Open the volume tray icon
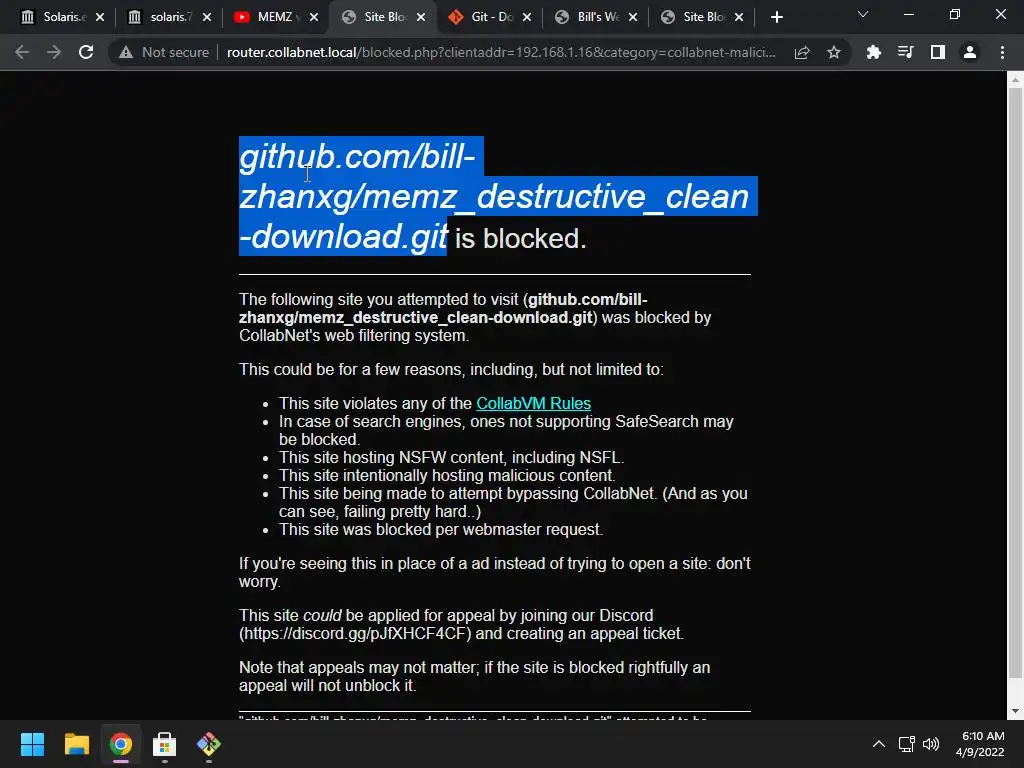 tap(931, 744)
